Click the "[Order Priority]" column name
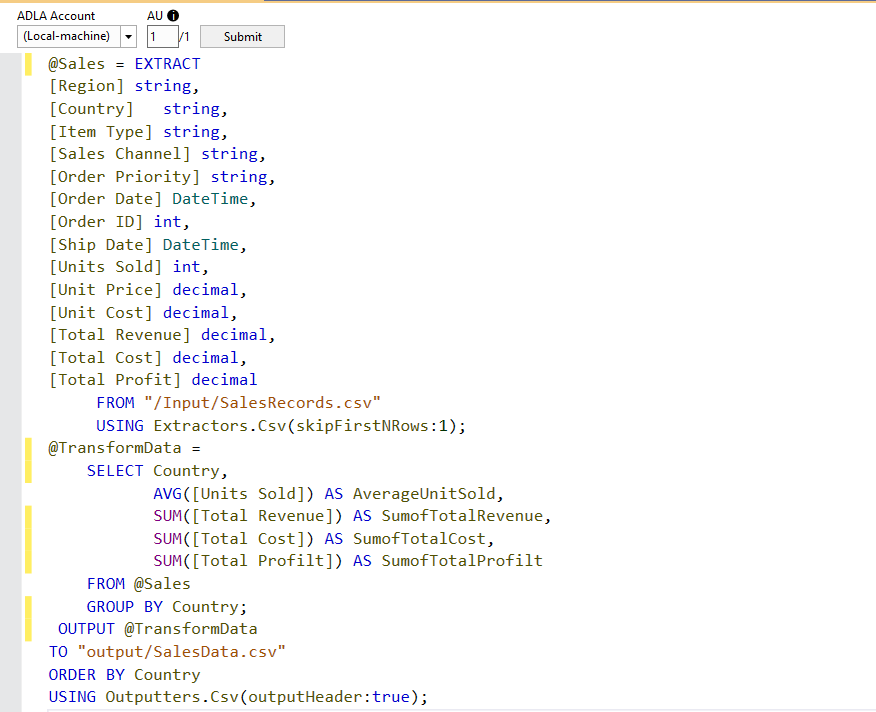This screenshot has height=712, width=876. (x=124, y=177)
